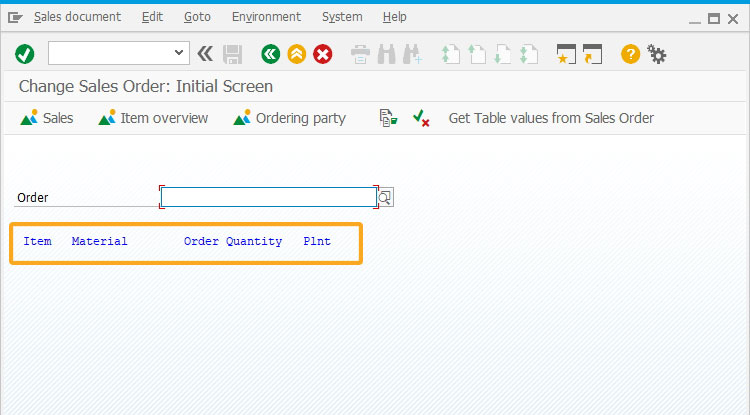Click the Item column header text

[37, 241]
